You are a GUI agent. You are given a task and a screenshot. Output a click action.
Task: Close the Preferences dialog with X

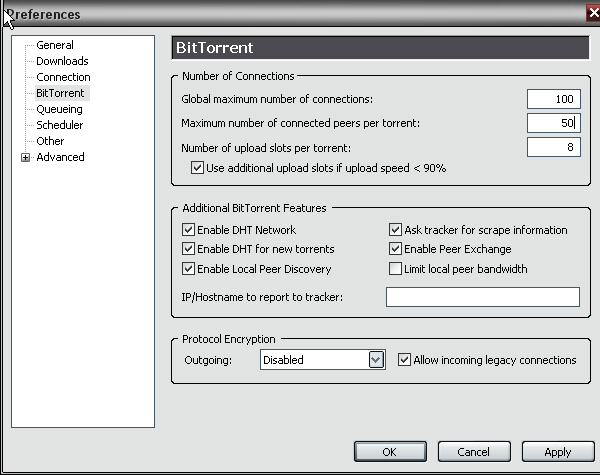[x=593, y=13]
